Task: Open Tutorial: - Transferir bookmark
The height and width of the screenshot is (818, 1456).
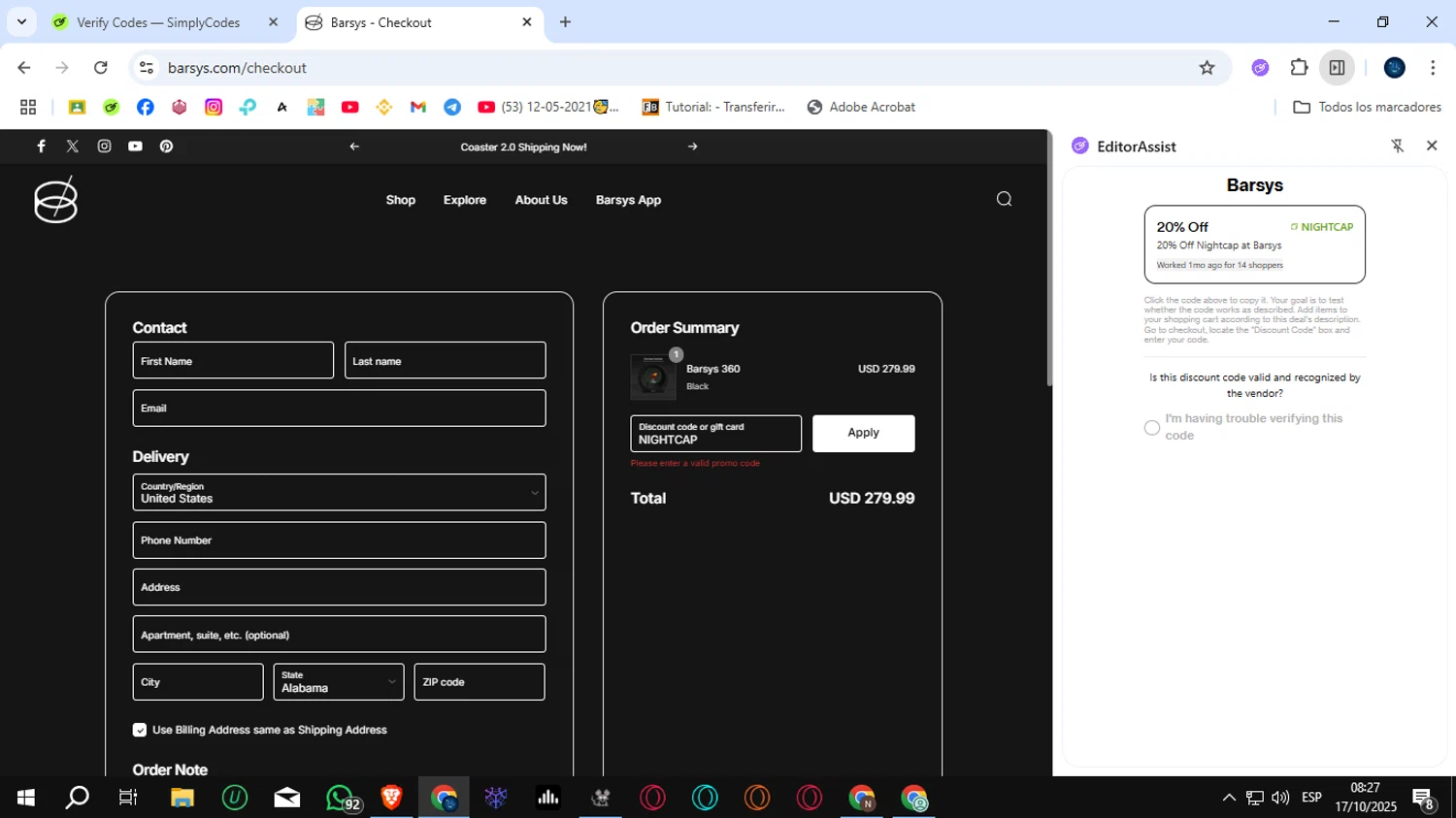Action: click(x=713, y=107)
